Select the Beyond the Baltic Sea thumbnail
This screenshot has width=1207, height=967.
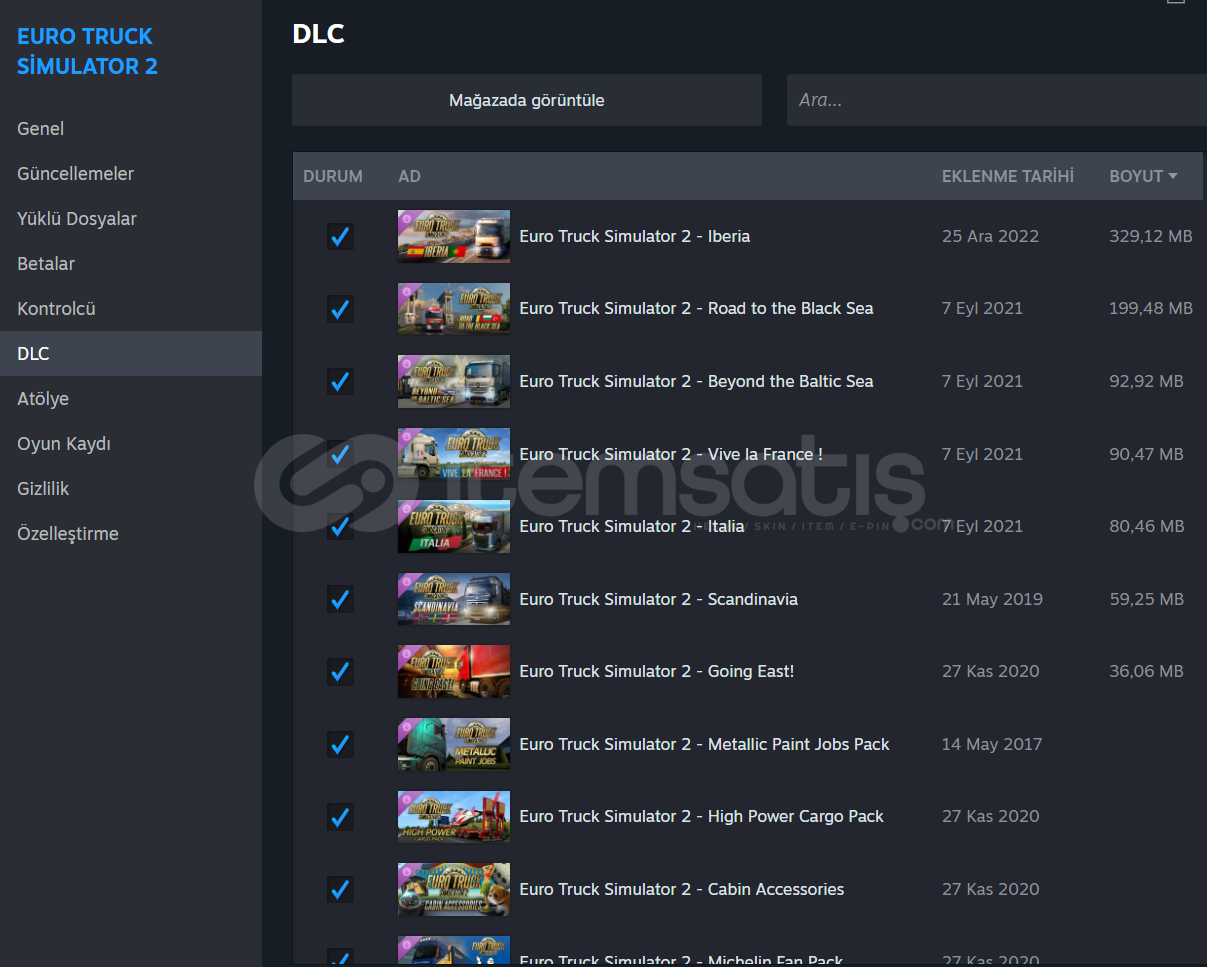[x=454, y=382]
